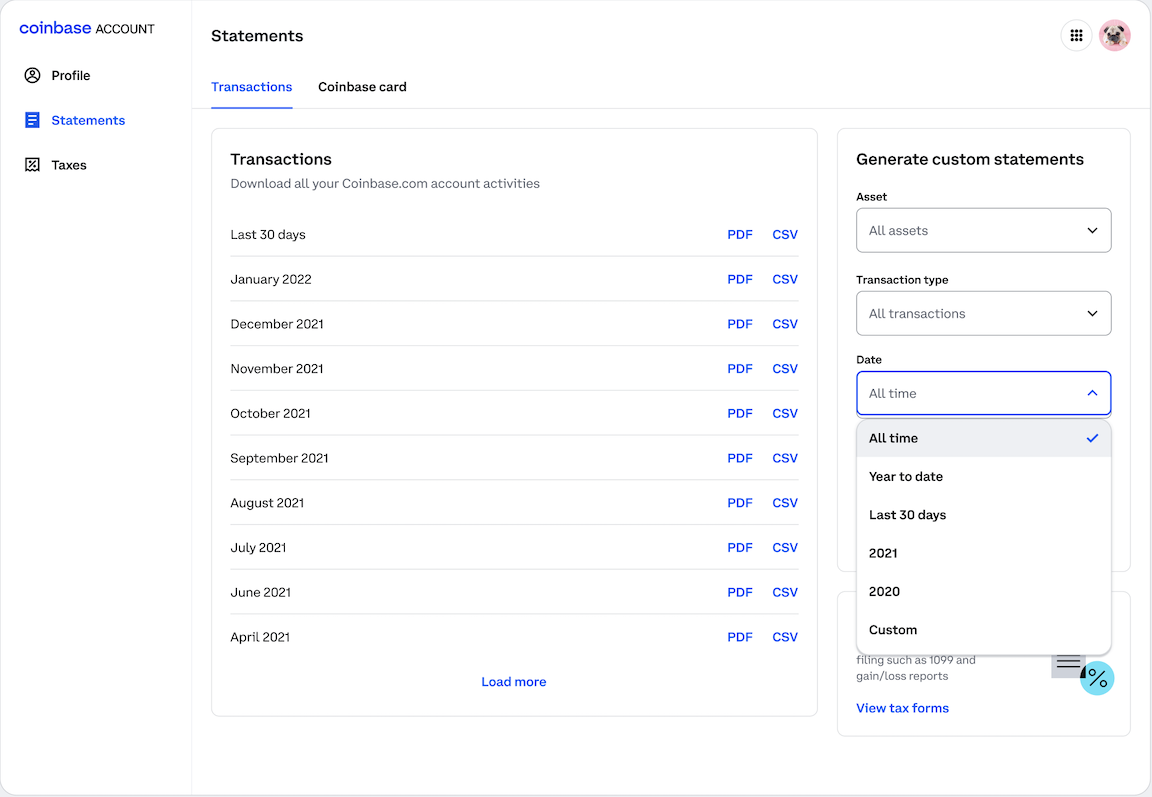Click the checkmark beside All time
Image resolution: width=1152 pixels, height=797 pixels.
[x=1092, y=438]
